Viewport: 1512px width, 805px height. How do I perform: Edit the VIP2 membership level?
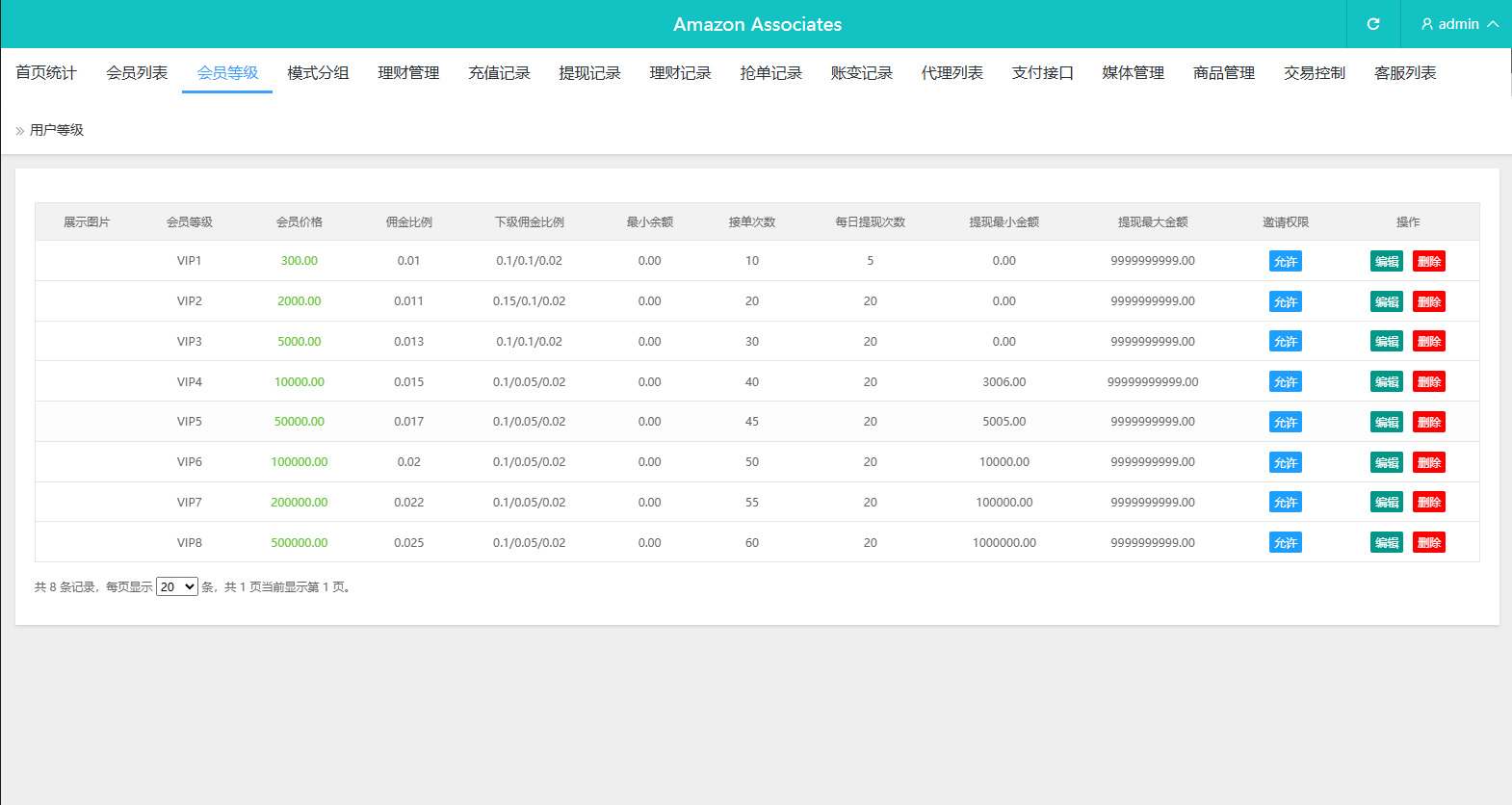[x=1386, y=302]
